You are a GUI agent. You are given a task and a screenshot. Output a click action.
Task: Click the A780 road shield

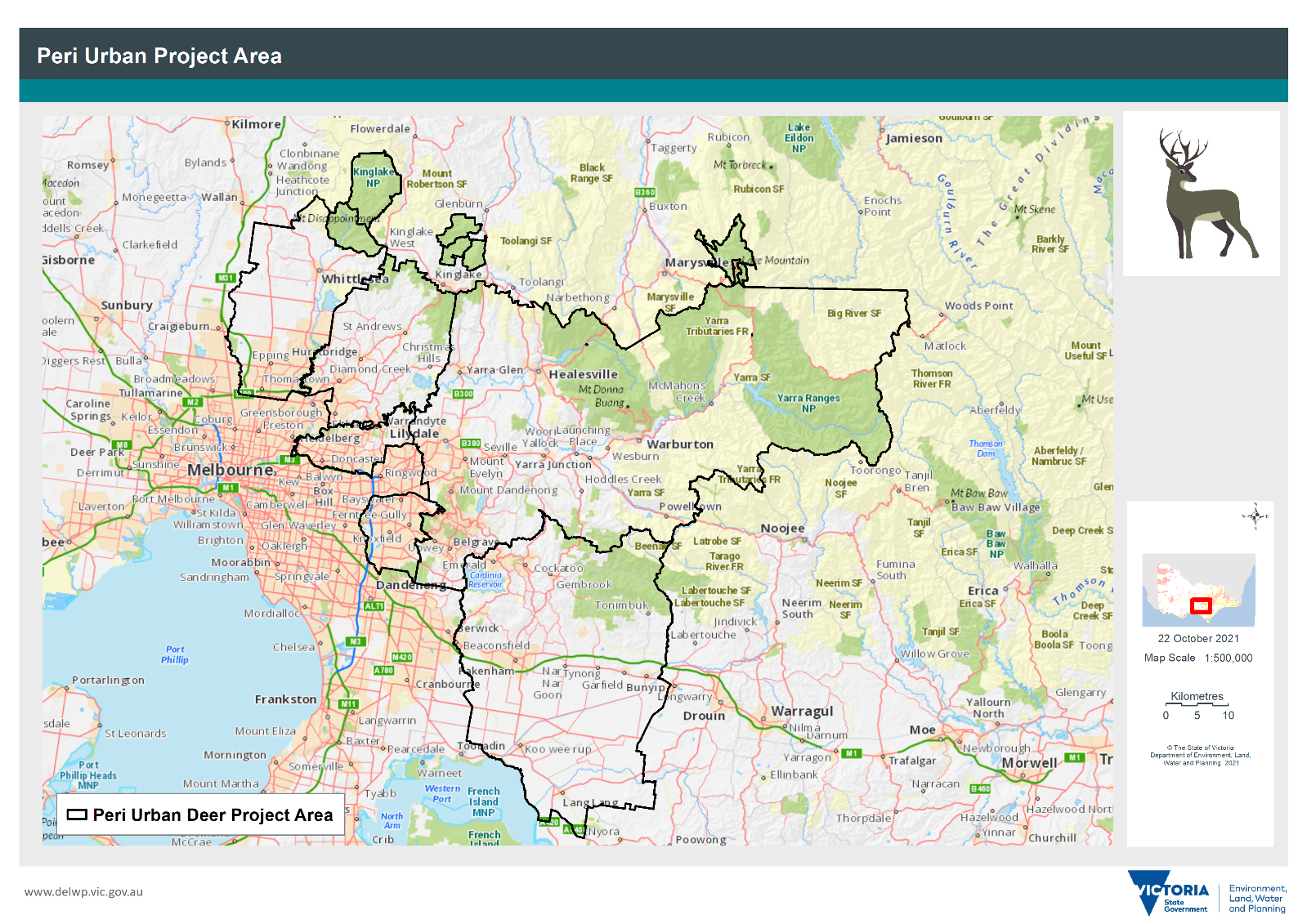tap(383, 670)
